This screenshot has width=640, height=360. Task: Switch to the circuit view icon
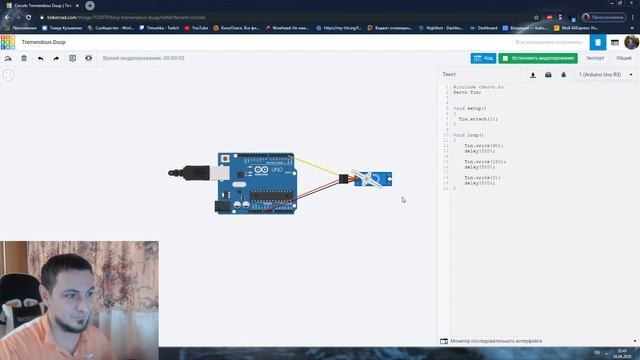pos(598,42)
